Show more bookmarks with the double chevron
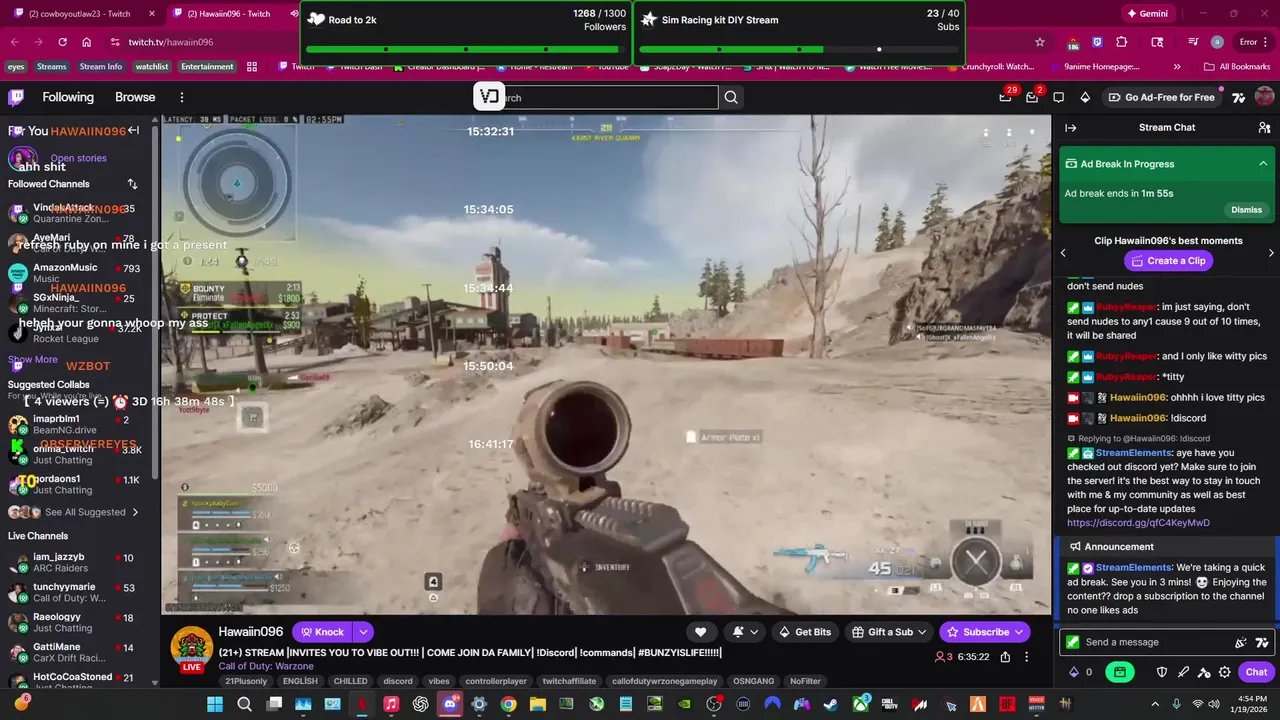1280x720 pixels. [x=1177, y=67]
